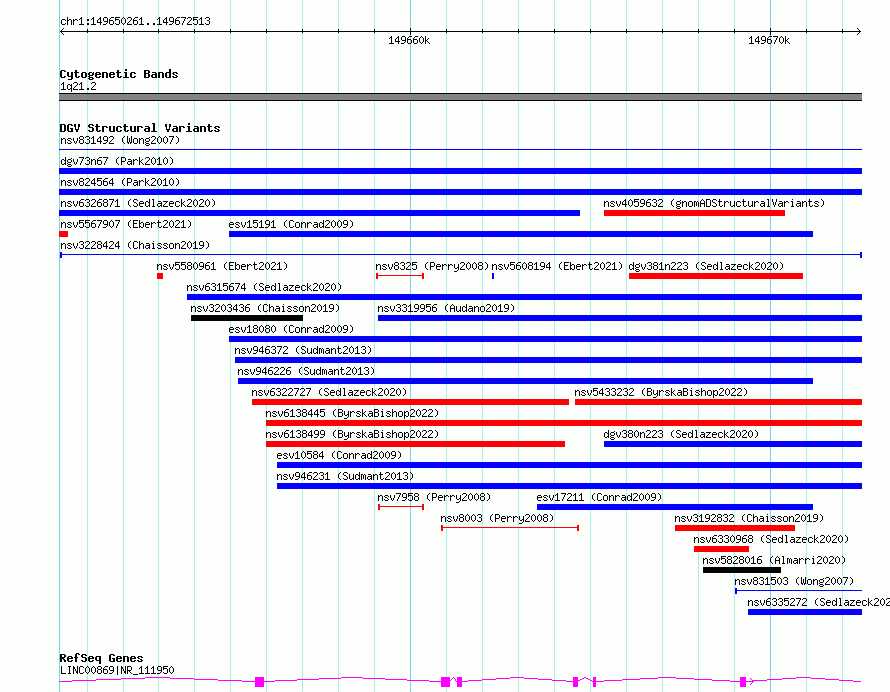Image resolution: width=890 pixels, height=692 pixels.
Task: Click the small red nsv5567907 (Ebert2021) marker
Action: (64, 234)
